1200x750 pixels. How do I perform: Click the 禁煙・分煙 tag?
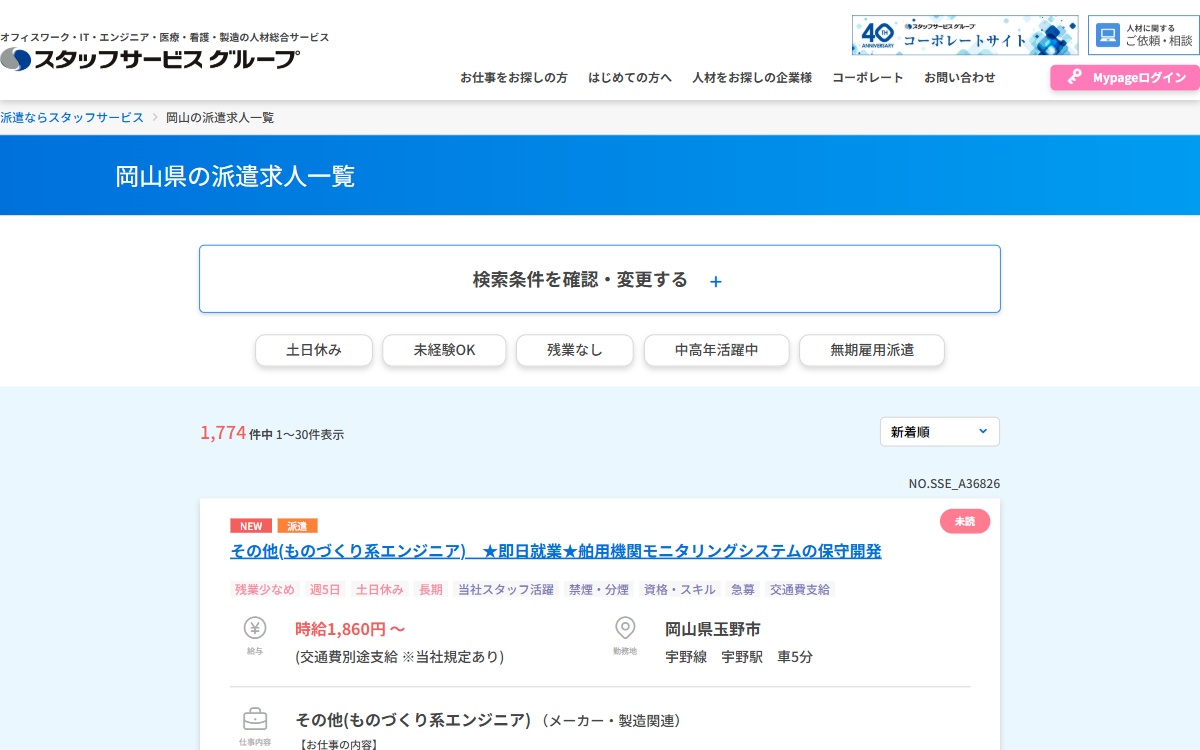click(599, 590)
